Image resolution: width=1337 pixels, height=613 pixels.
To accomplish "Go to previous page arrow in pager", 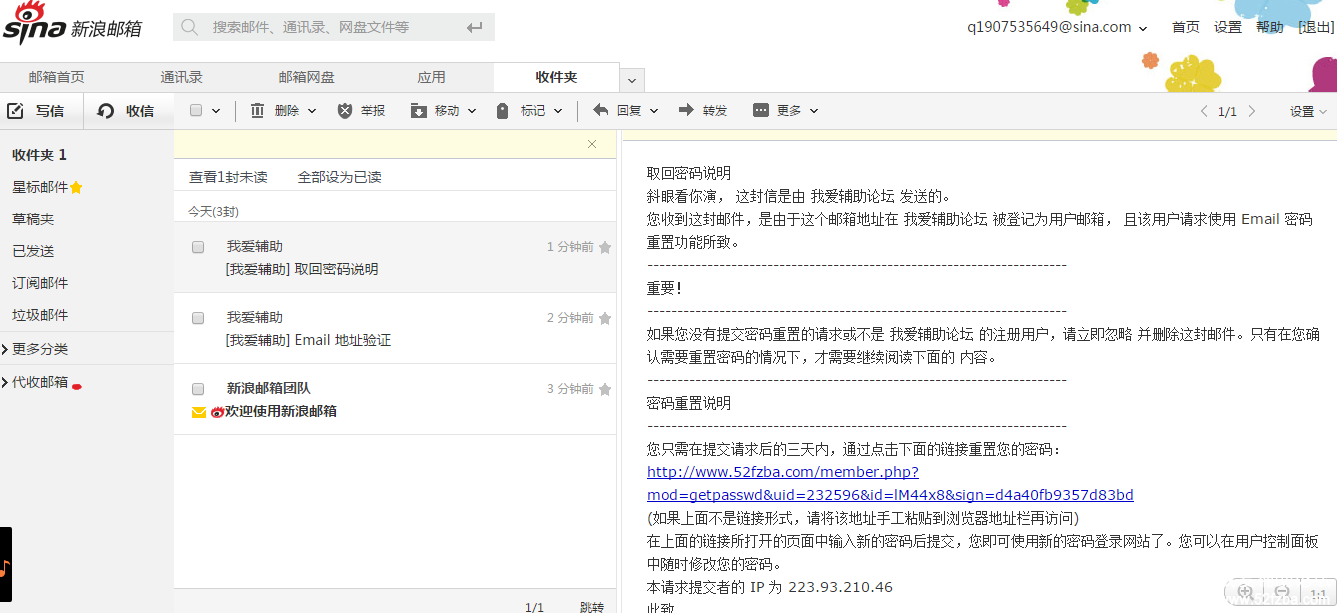I will [1204, 111].
